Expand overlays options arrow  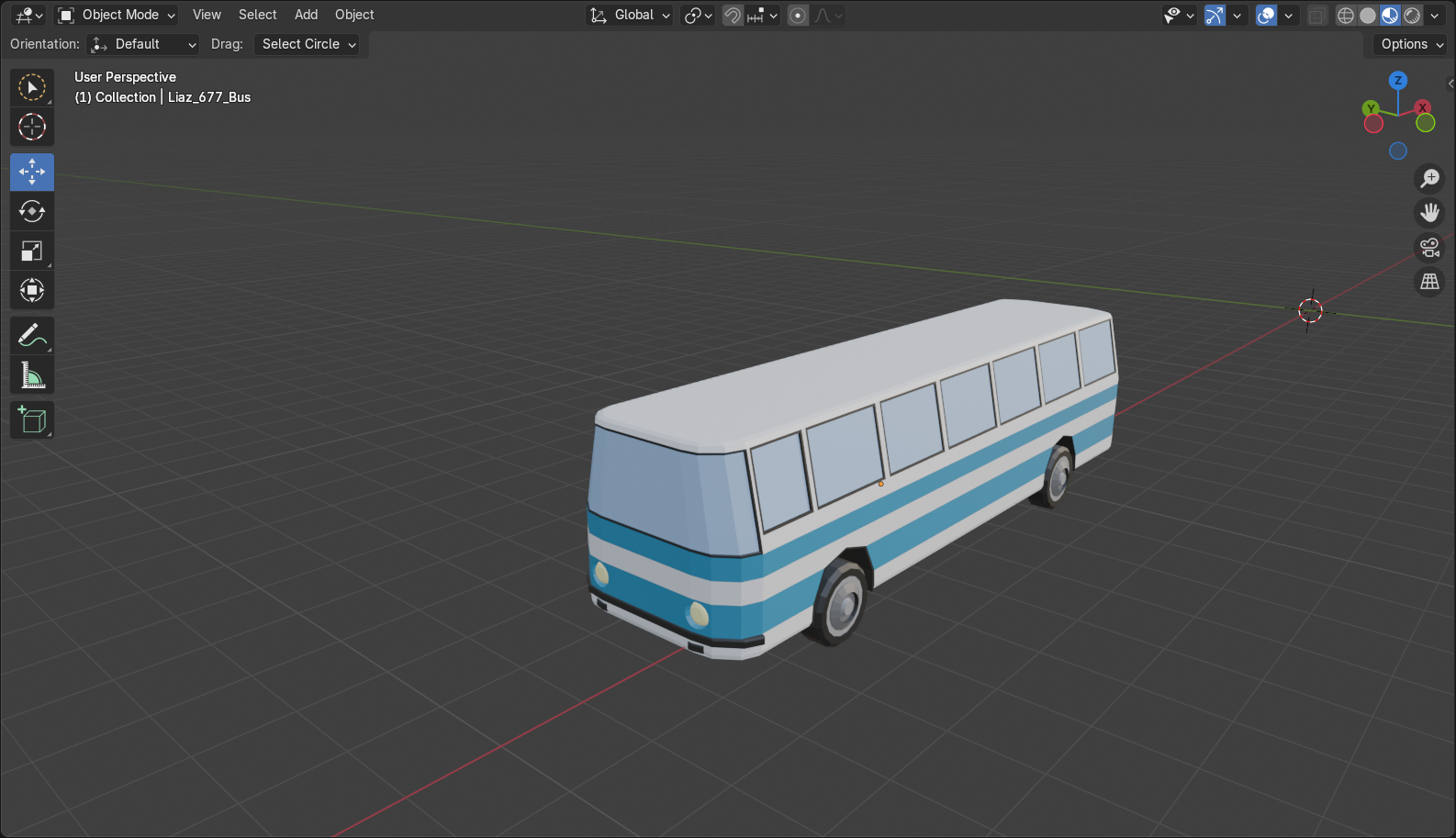pyautogui.click(x=1288, y=16)
